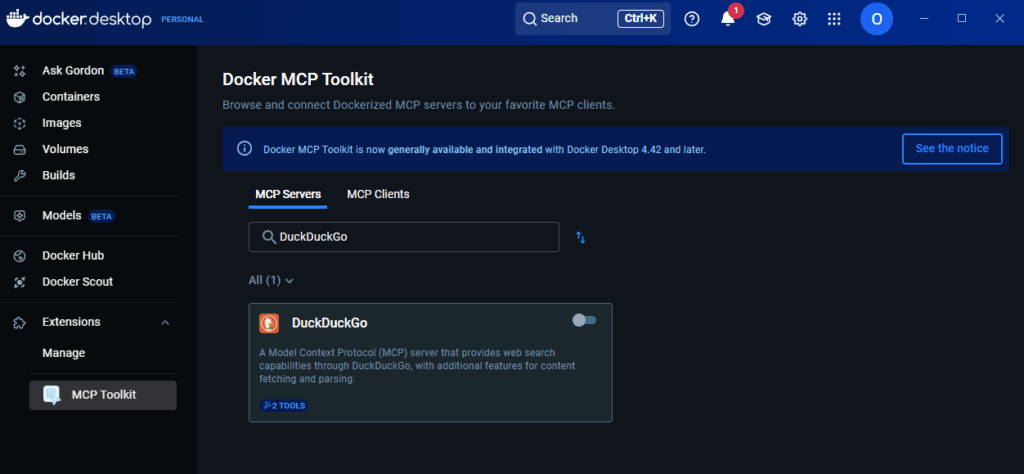The height and width of the screenshot is (474, 1024).
Task: Open the apps grid icon
Action: coord(835,19)
